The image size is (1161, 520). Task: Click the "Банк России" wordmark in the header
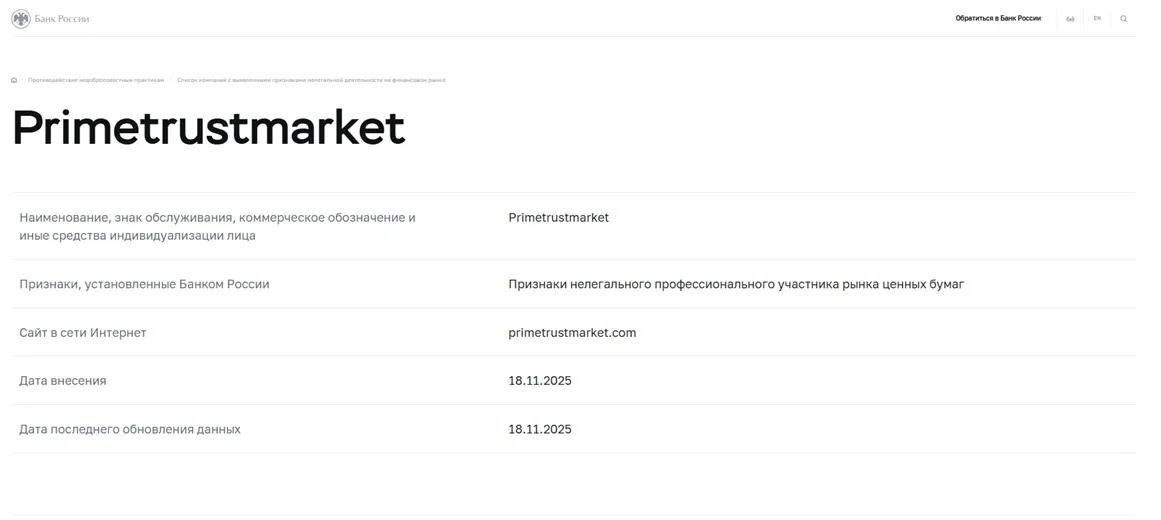pos(62,19)
